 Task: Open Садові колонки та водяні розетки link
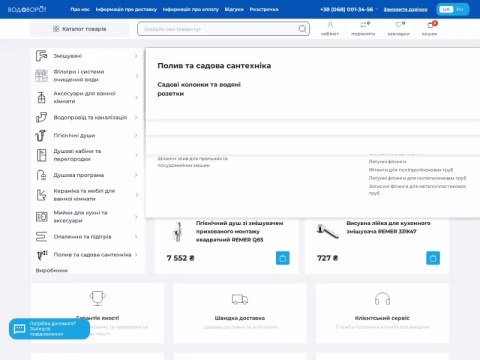[x=199, y=89]
